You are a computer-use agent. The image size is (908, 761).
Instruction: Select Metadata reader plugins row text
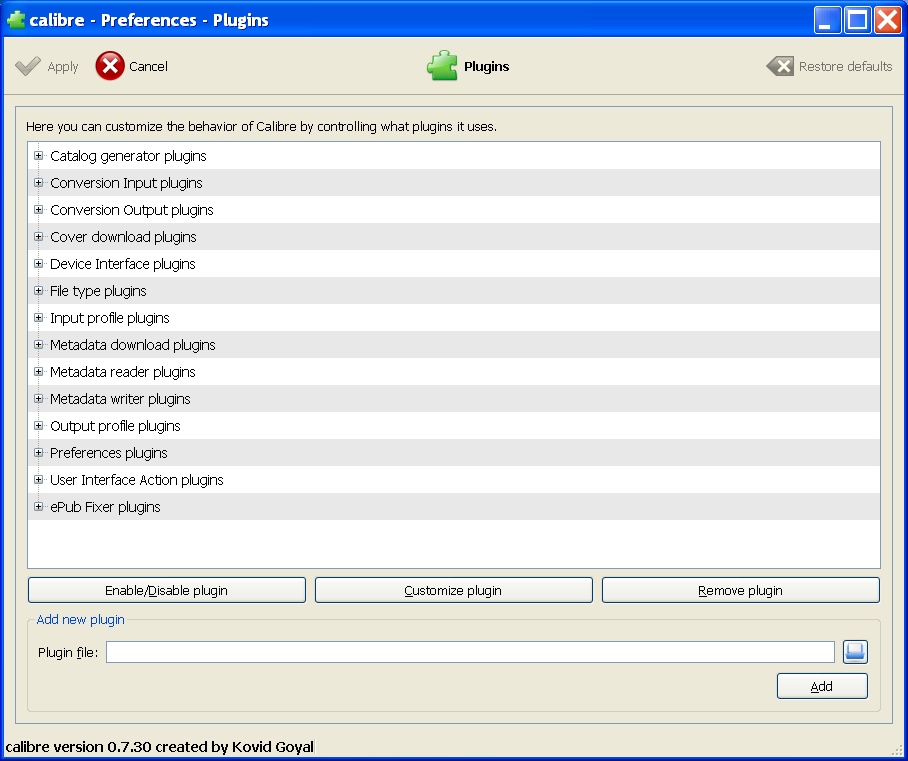tap(123, 372)
